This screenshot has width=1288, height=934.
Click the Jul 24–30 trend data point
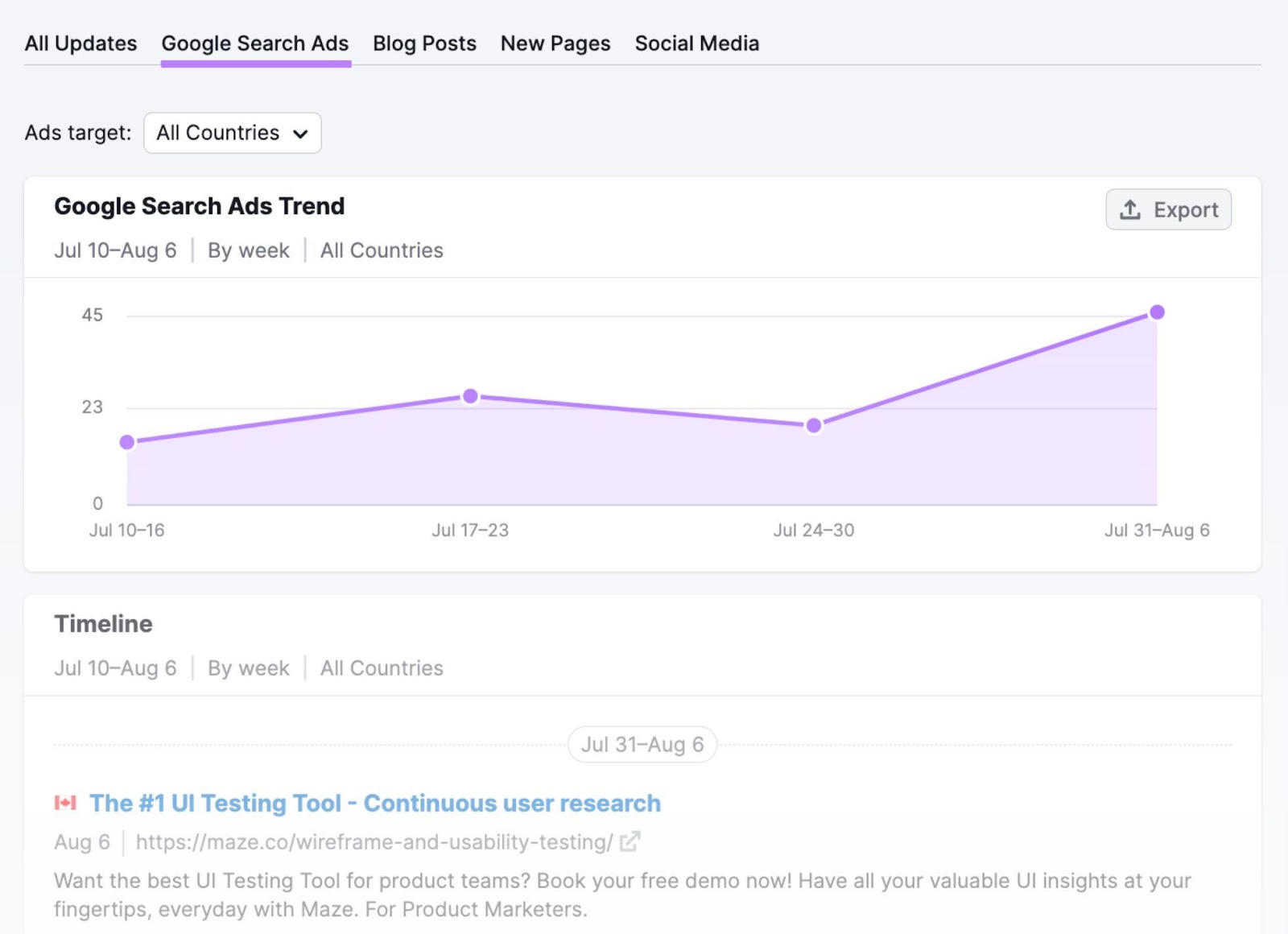pos(814,425)
